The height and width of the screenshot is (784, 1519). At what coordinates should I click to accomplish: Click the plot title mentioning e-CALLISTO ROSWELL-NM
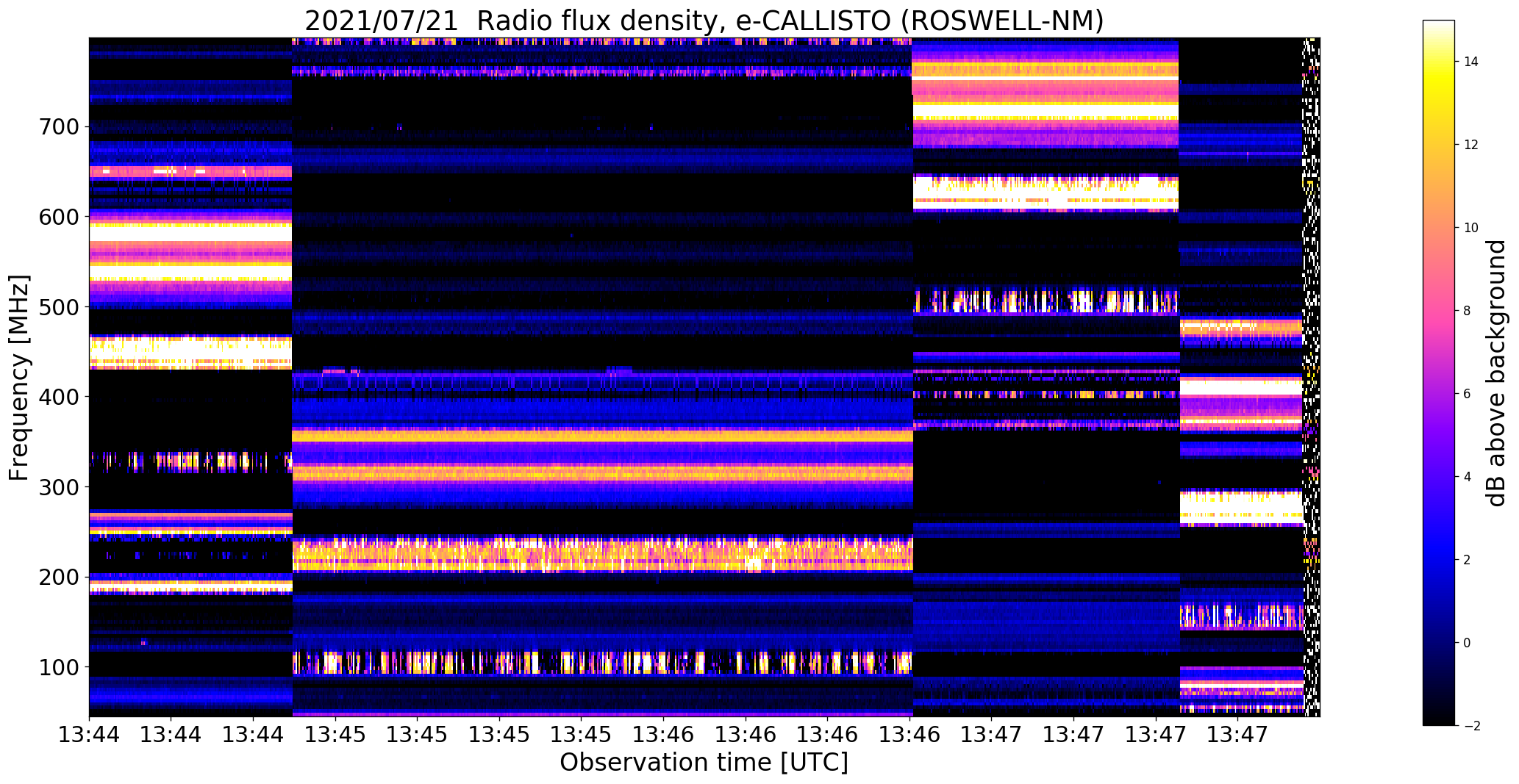point(704,21)
